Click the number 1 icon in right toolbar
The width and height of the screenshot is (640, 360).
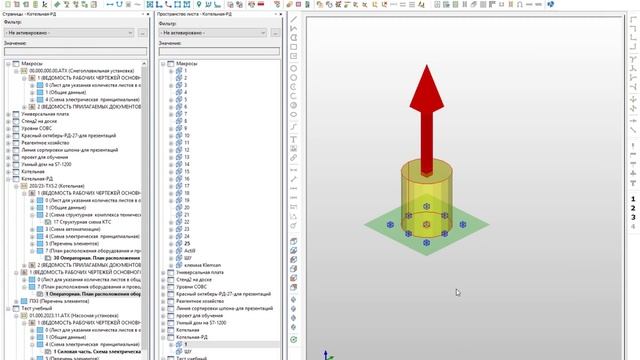coord(633,199)
